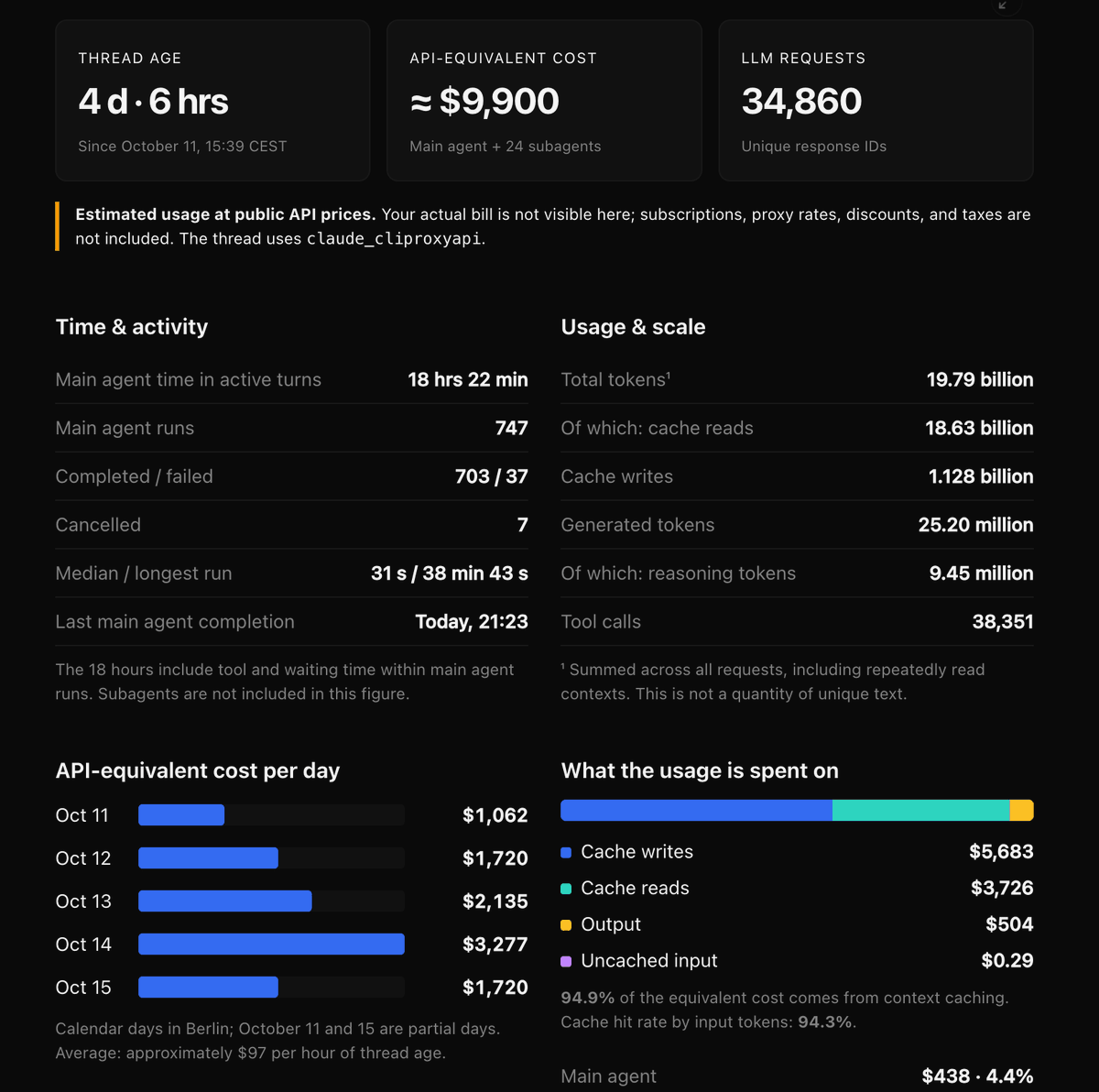Screen dimensions: 1099x1092
Task: Click the '18.63 billion' cache reads value
Action: pos(979,429)
